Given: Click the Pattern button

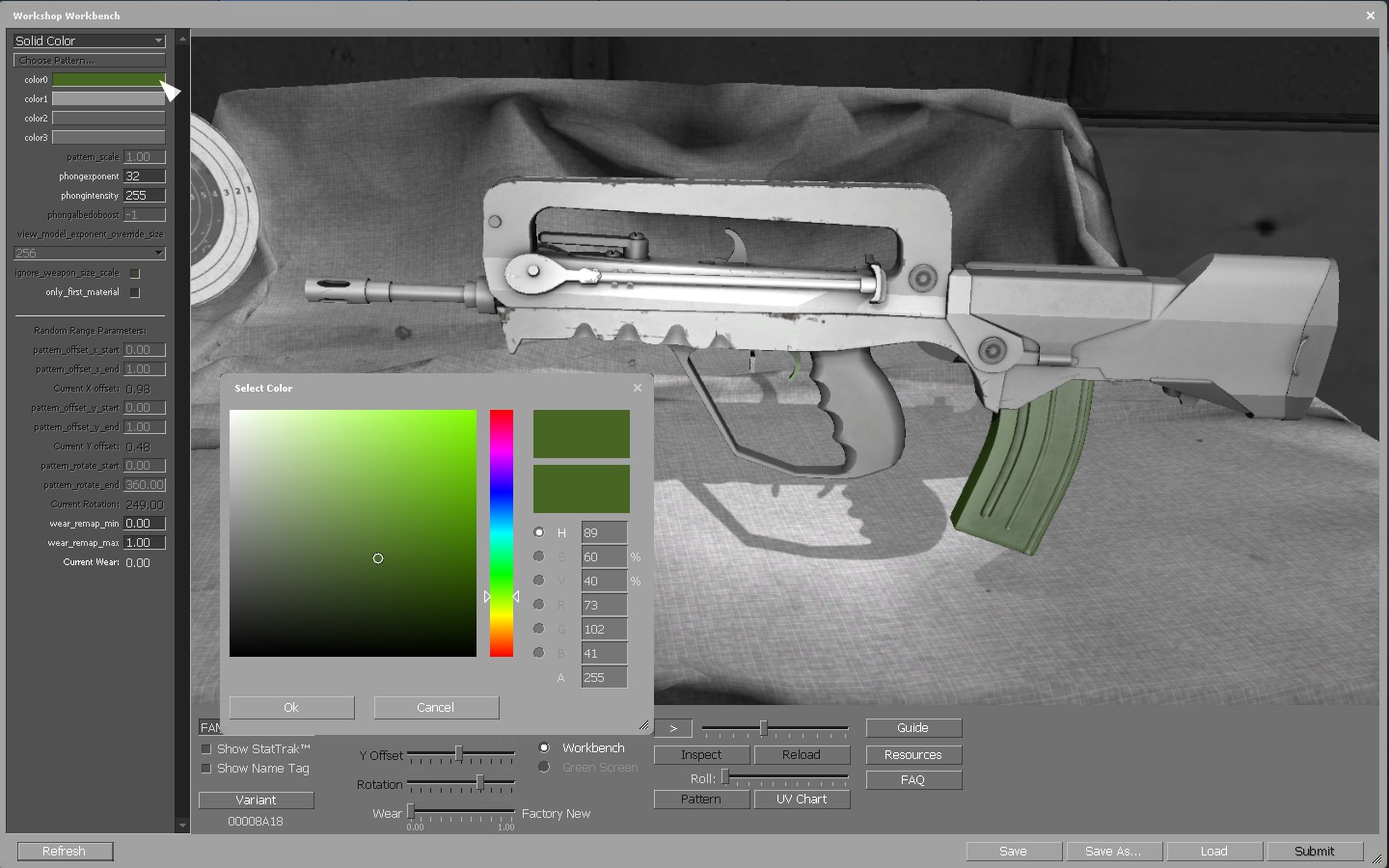Looking at the screenshot, I should click(701, 800).
